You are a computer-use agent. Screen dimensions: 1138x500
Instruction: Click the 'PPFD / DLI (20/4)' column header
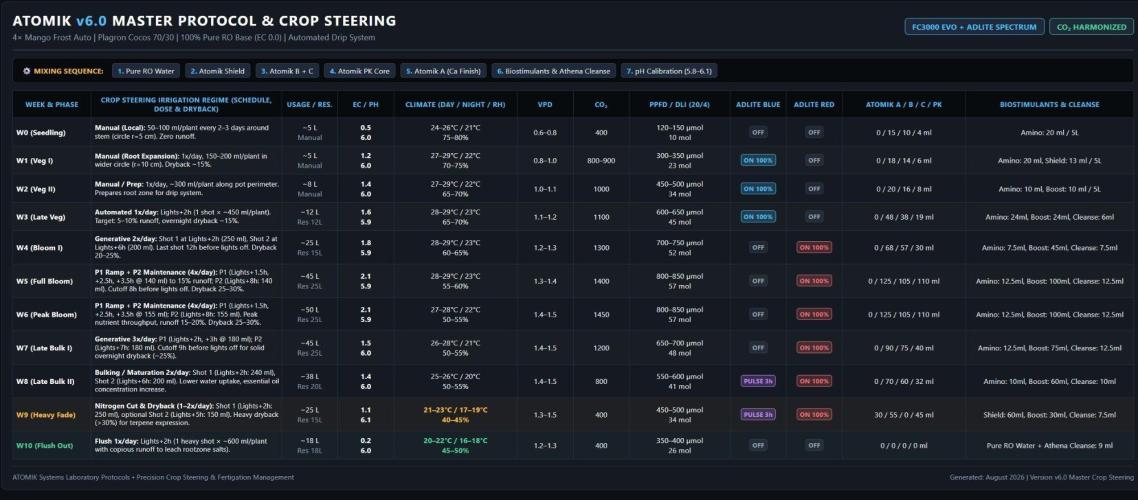[x=679, y=104]
